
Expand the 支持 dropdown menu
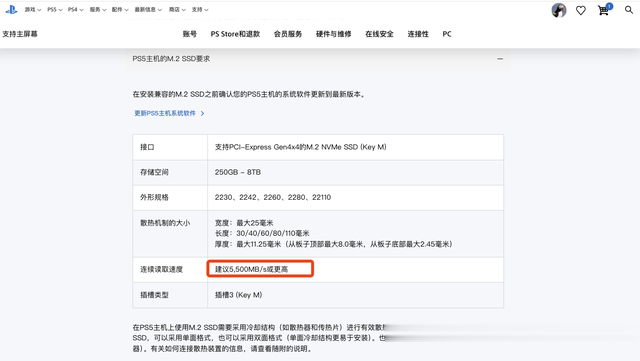[200, 9]
